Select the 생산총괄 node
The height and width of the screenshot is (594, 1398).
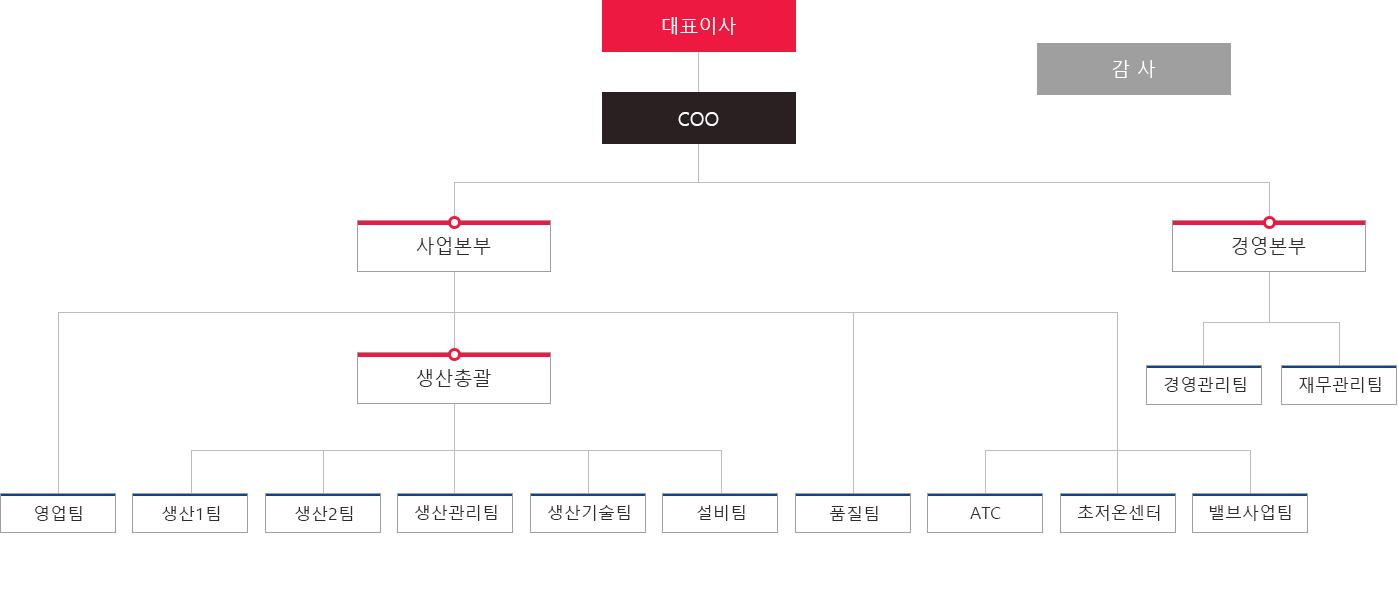(x=454, y=378)
